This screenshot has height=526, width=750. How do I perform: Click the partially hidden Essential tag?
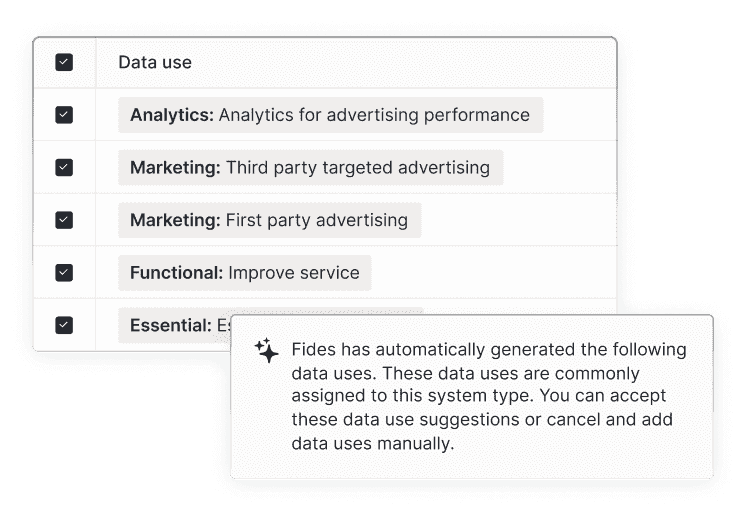175,325
